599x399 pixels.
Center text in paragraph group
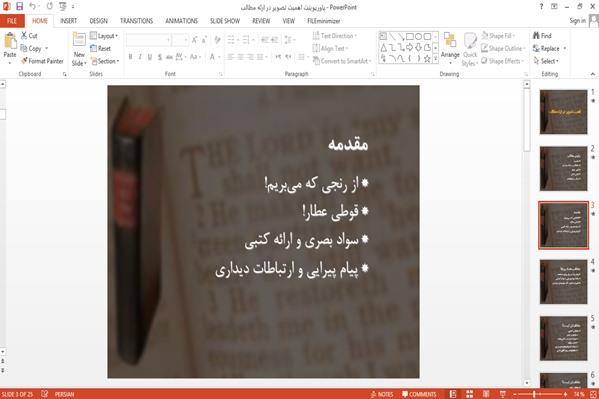tap(240, 57)
